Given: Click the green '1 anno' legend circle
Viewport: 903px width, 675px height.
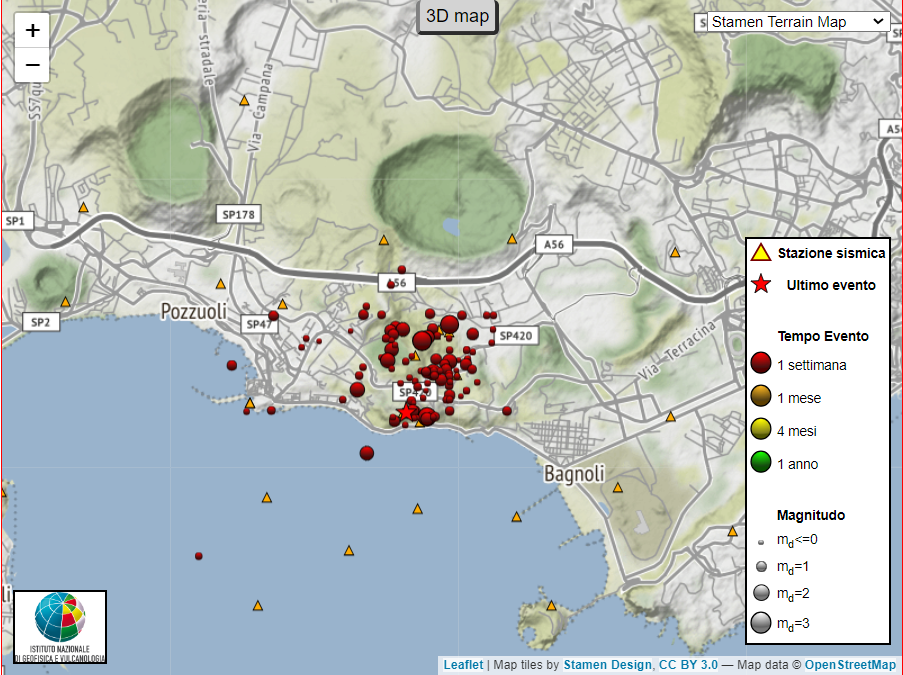Looking at the screenshot, I should coord(761,463).
